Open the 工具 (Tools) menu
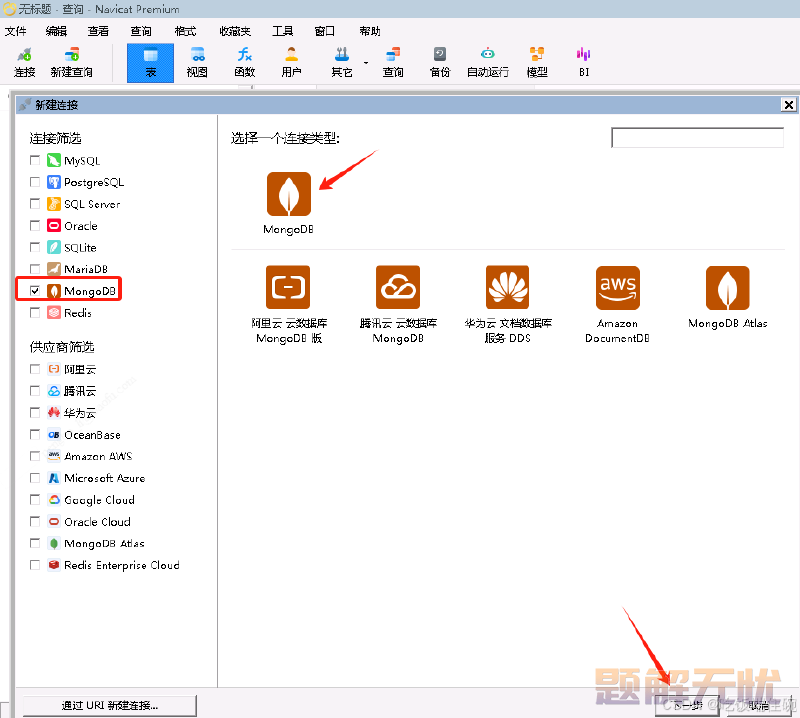This screenshot has height=718, width=800. pyautogui.click(x=282, y=31)
